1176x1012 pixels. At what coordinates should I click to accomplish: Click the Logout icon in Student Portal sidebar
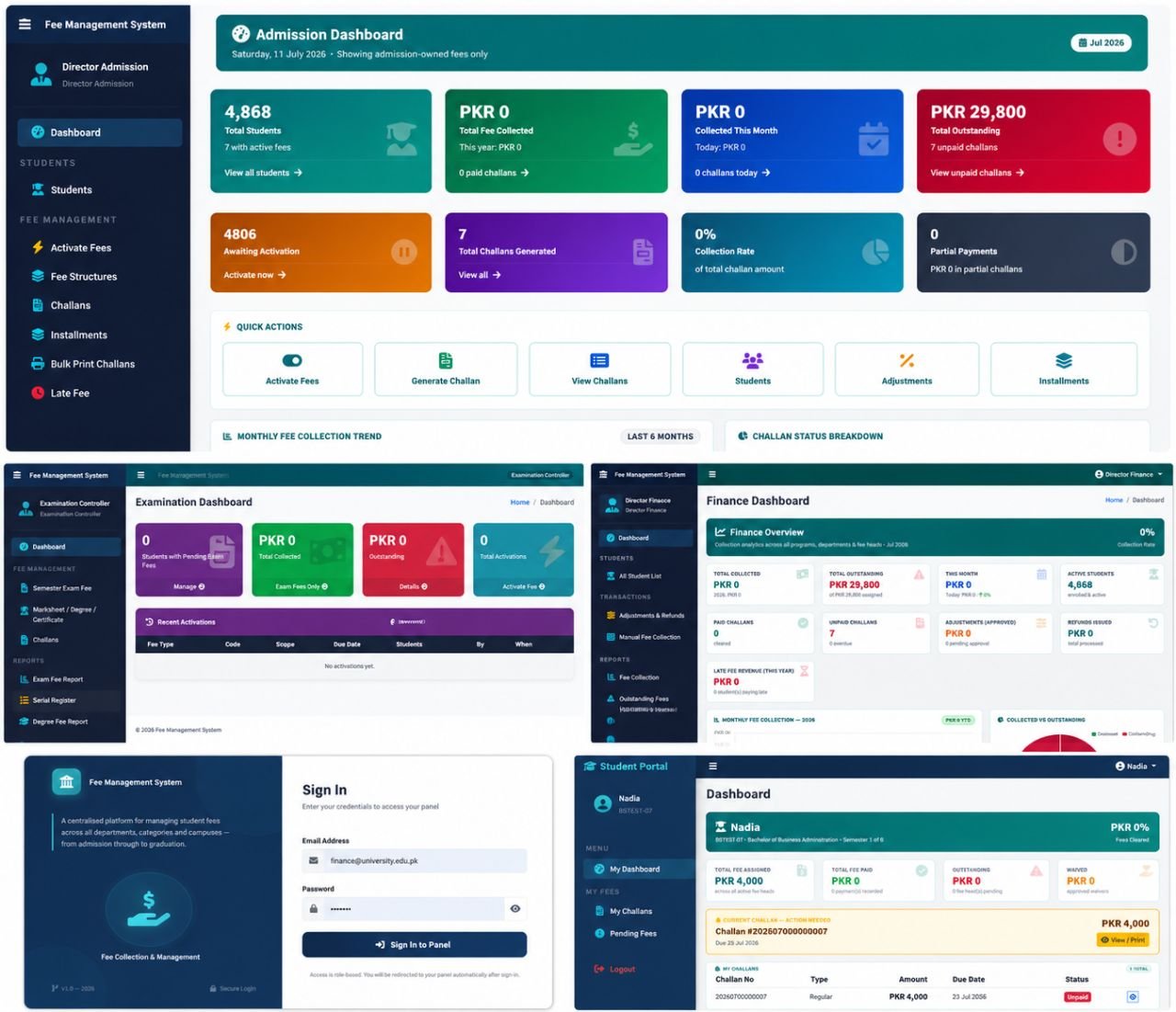pyautogui.click(x=599, y=969)
